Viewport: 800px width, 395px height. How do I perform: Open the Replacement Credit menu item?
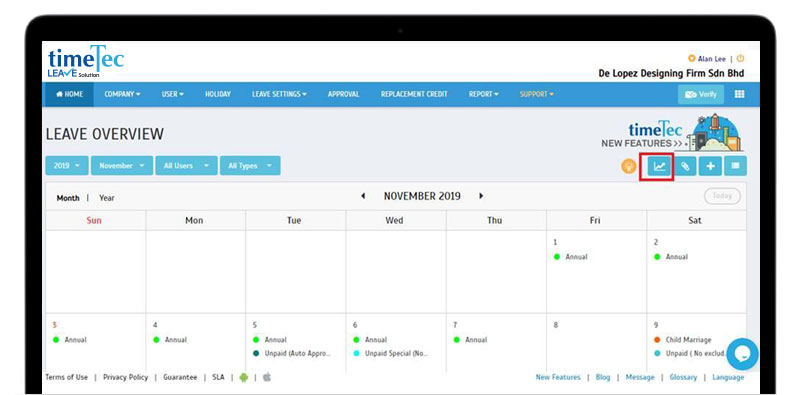click(x=414, y=94)
